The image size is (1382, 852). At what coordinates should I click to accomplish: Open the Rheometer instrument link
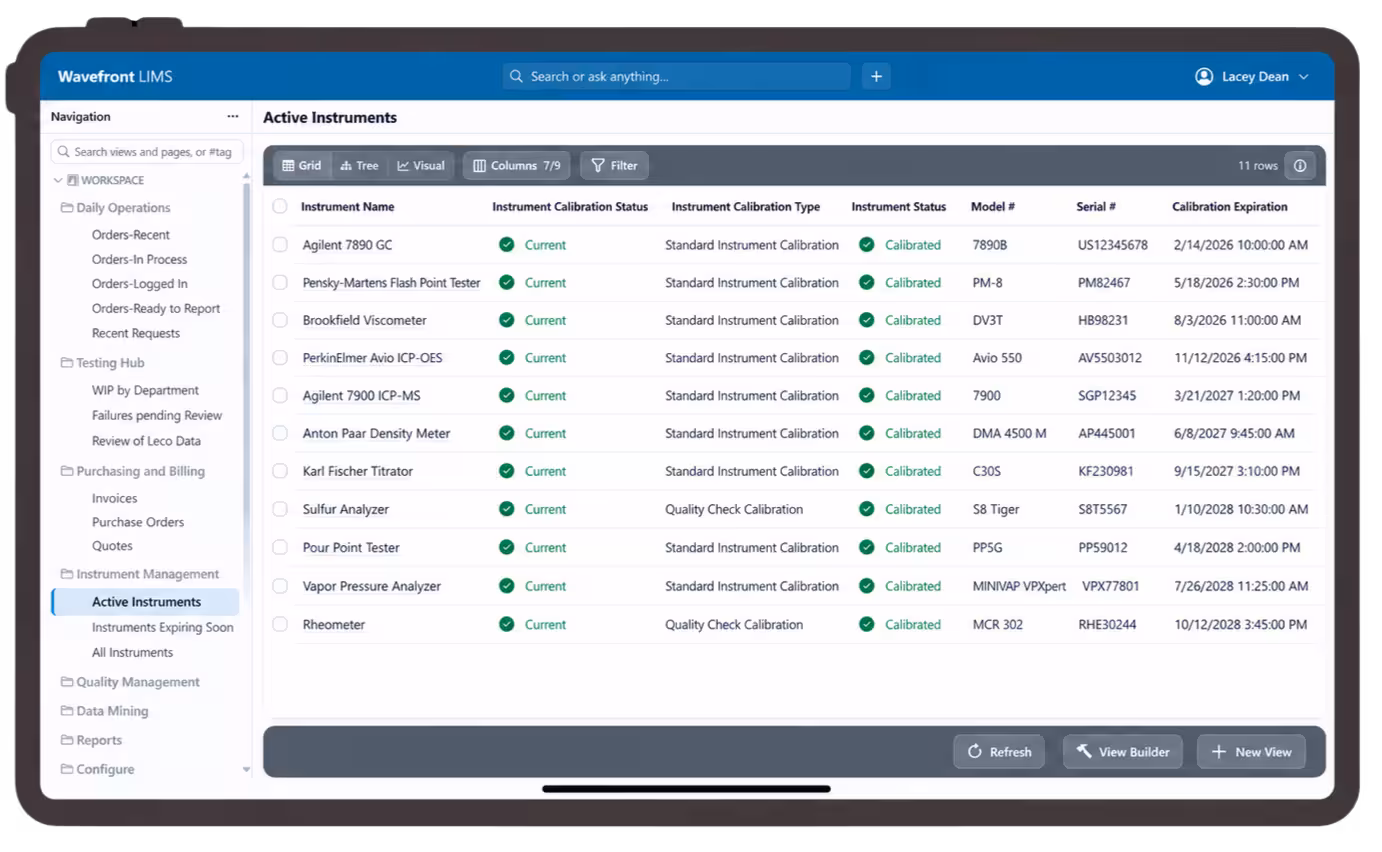334,625
